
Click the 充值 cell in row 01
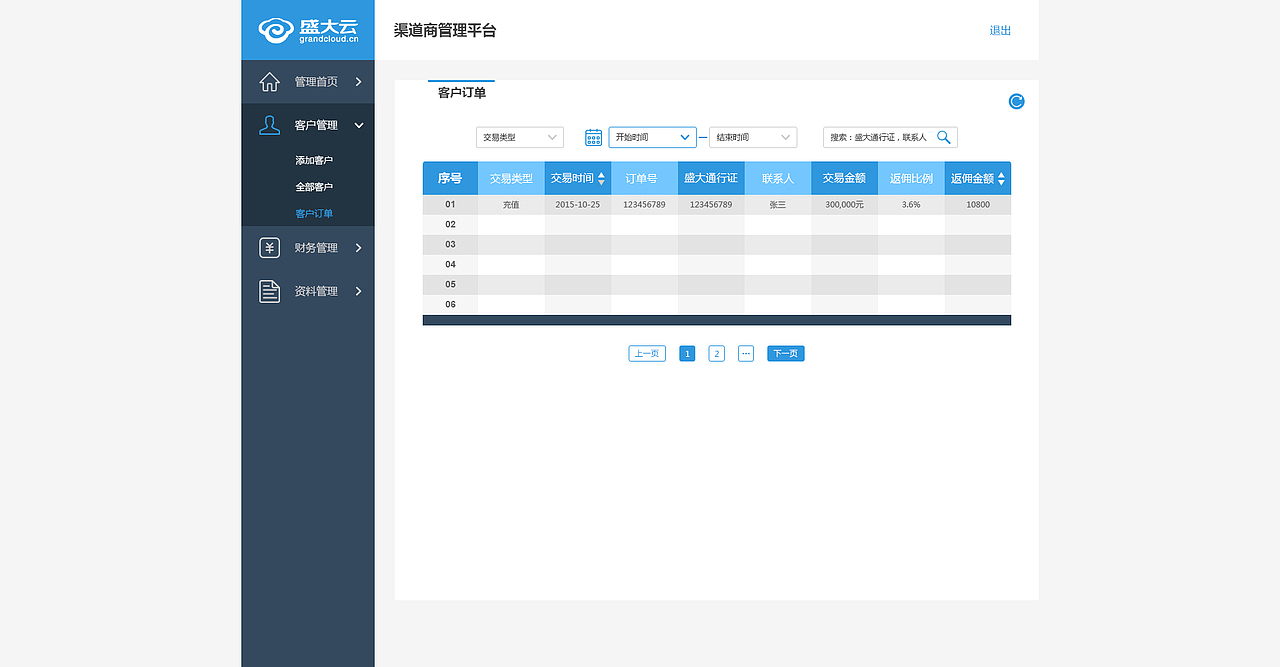511,204
